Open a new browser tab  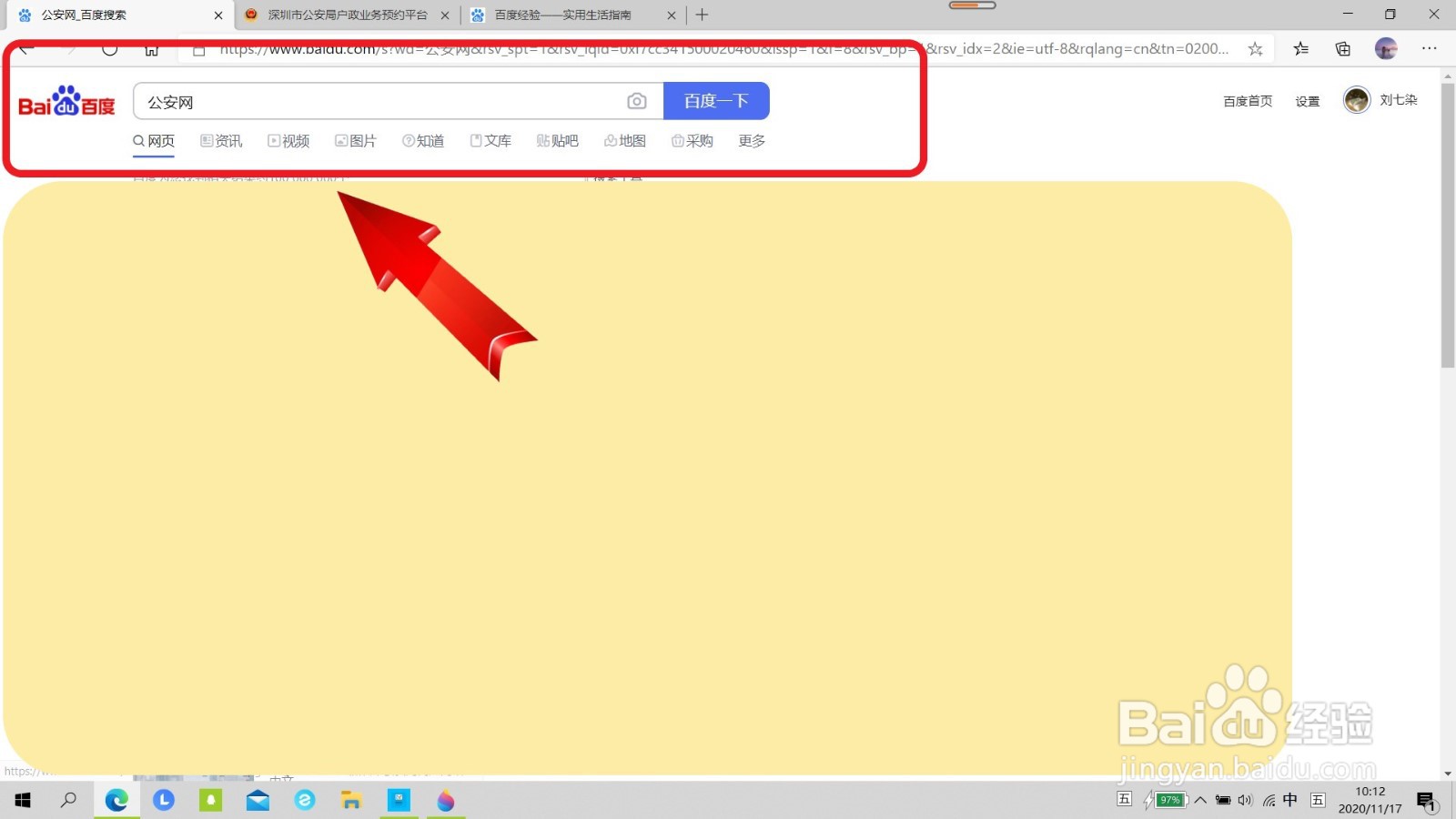(x=702, y=15)
